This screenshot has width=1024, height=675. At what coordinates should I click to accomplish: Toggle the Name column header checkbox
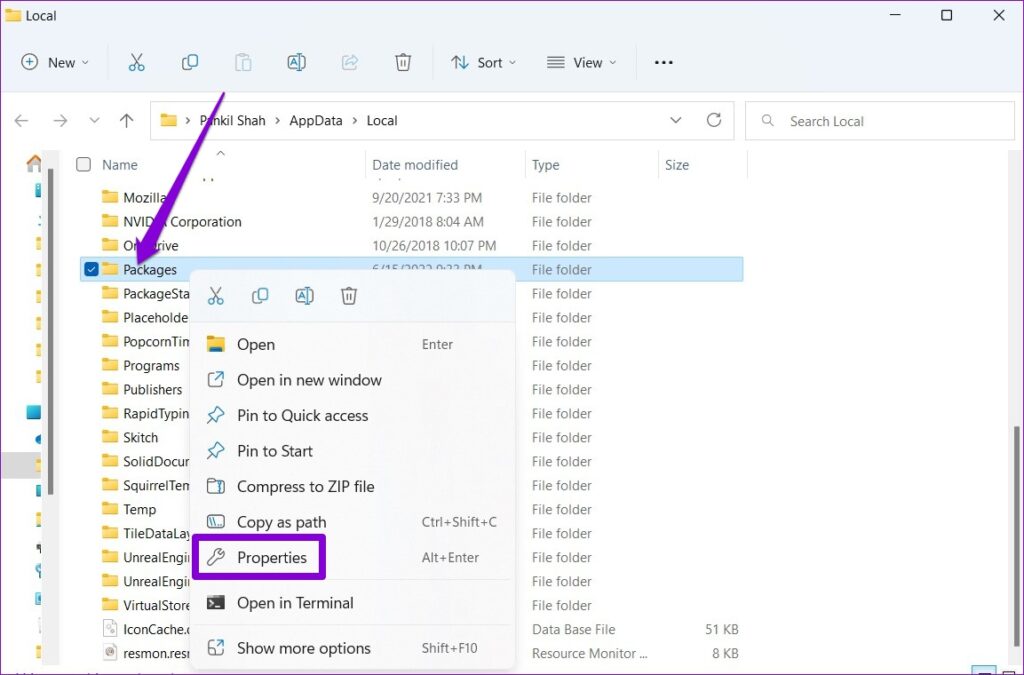click(83, 164)
